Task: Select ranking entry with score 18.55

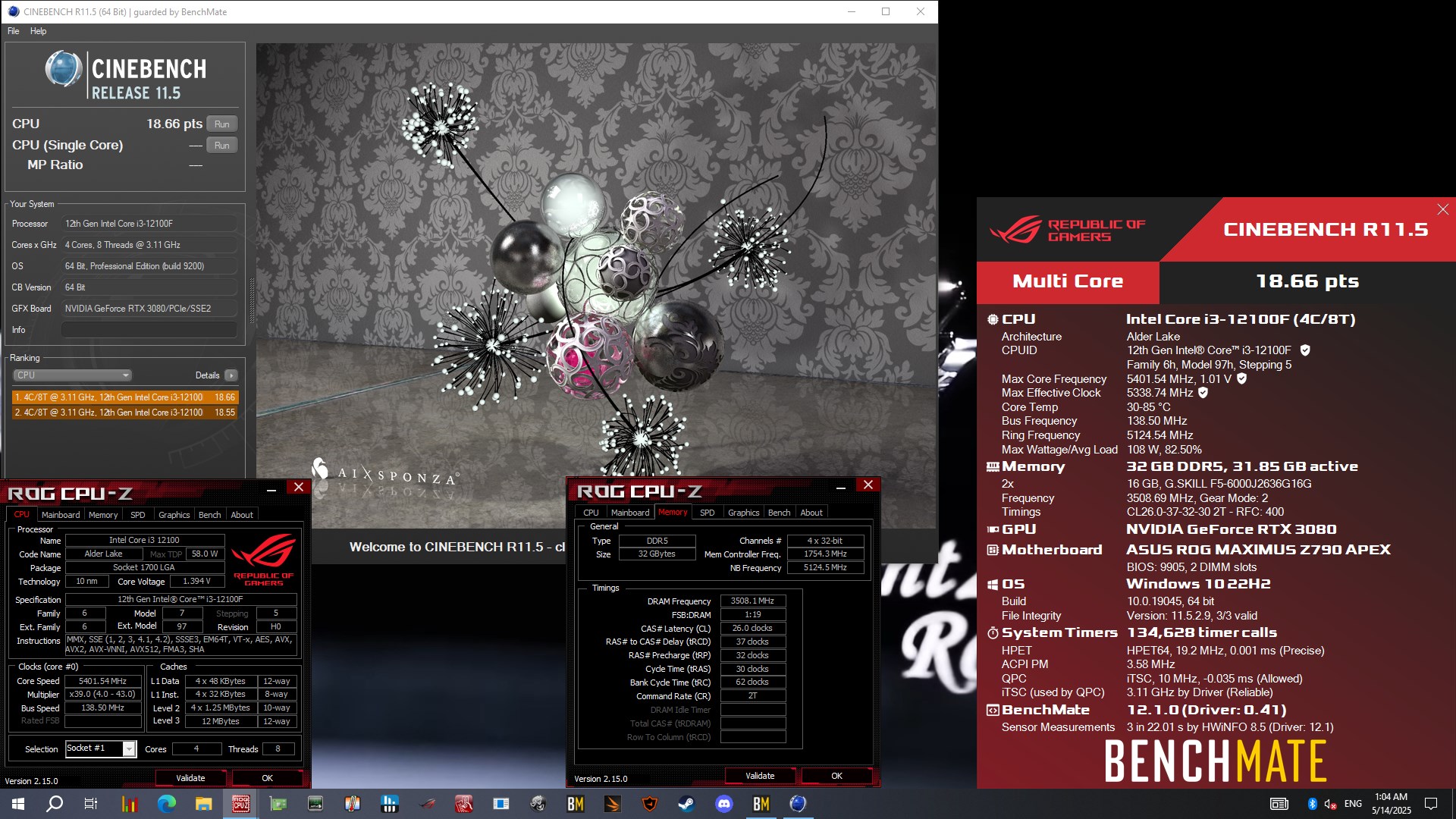Action: pos(125,413)
